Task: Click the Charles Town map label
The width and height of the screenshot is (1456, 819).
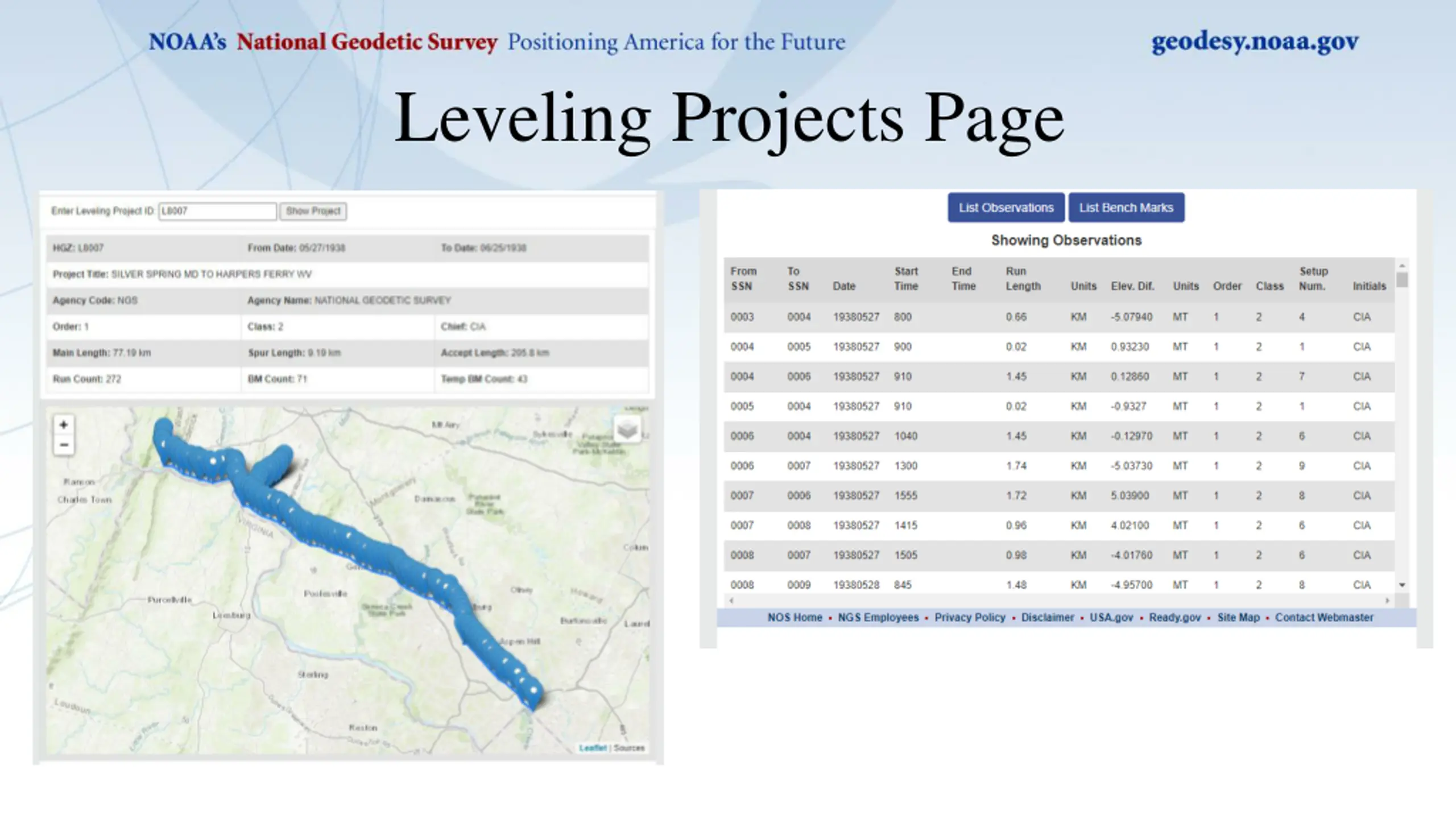Action: click(x=84, y=500)
